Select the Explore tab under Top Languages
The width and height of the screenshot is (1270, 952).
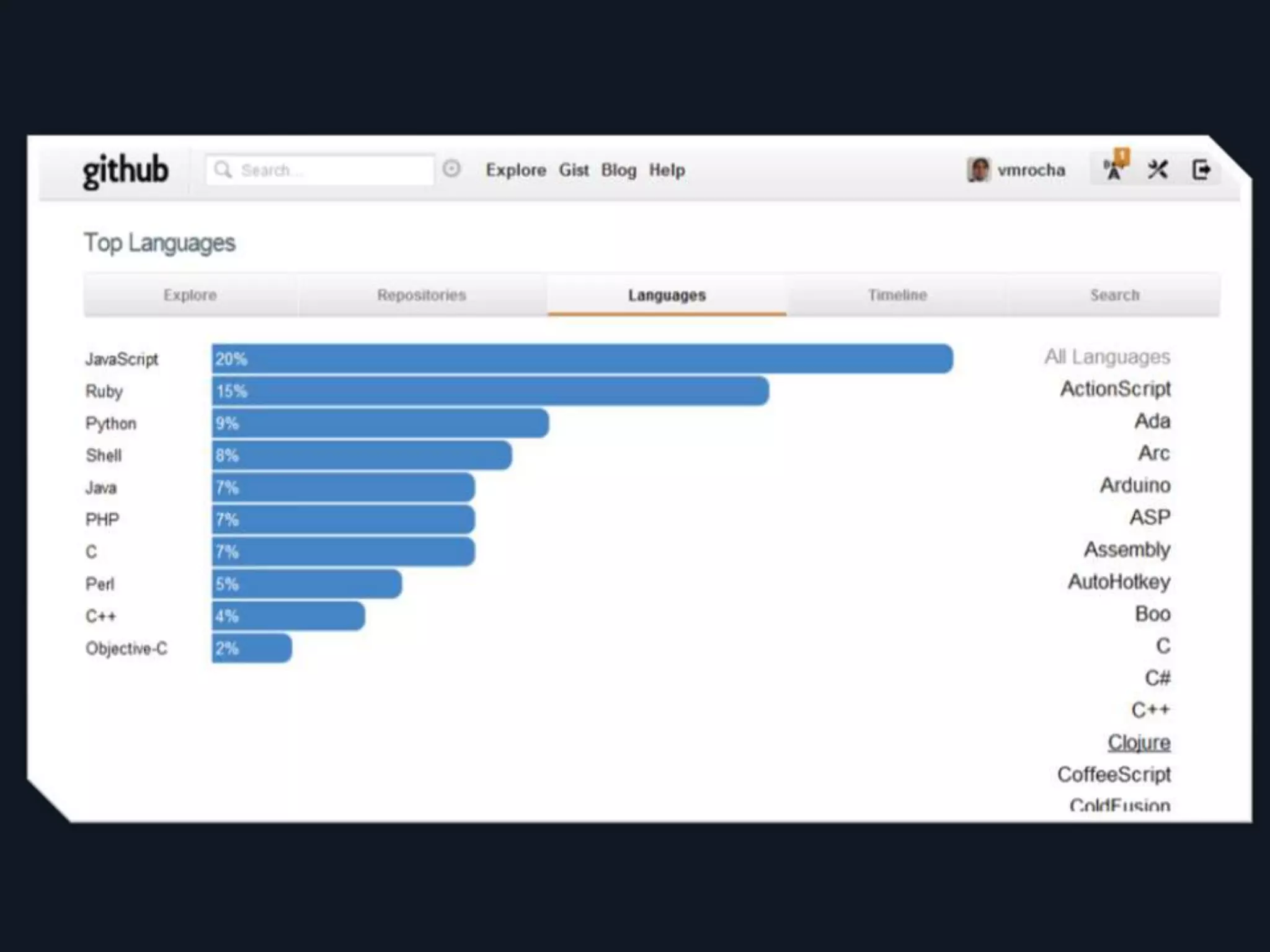tap(190, 295)
